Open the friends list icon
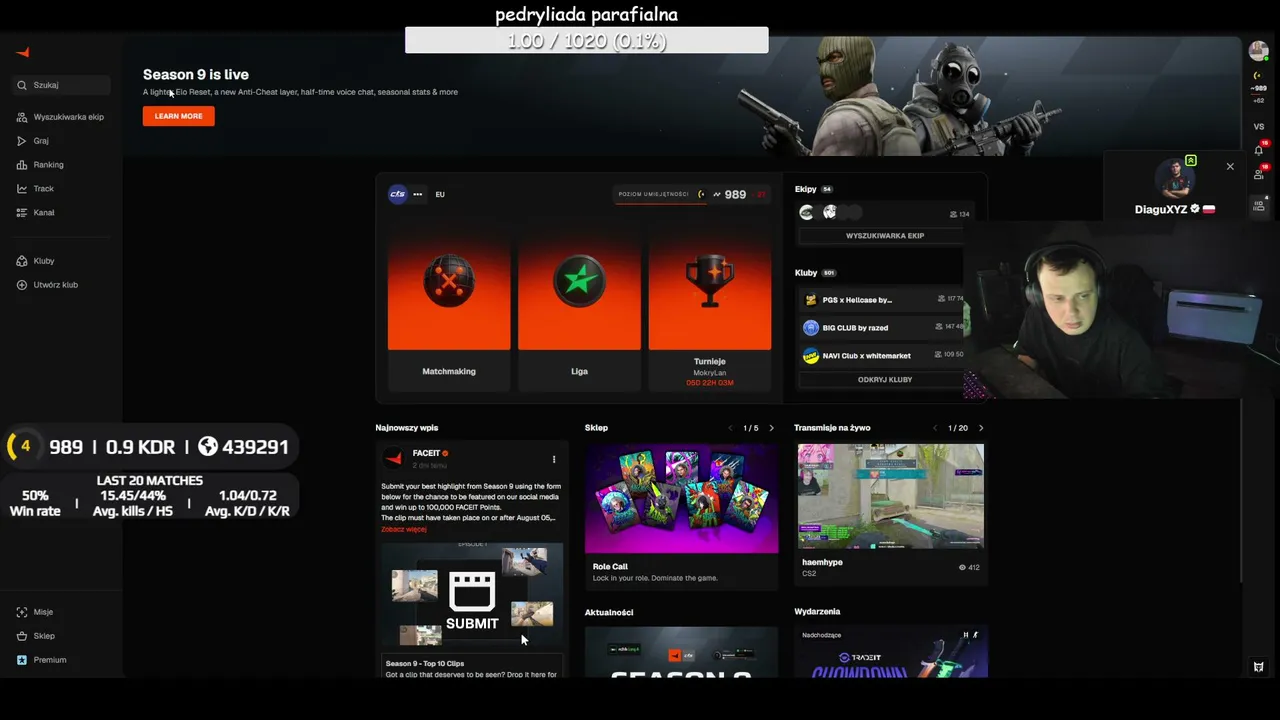Viewport: 1280px width, 720px height. pyautogui.click(x=1259, y=177)
